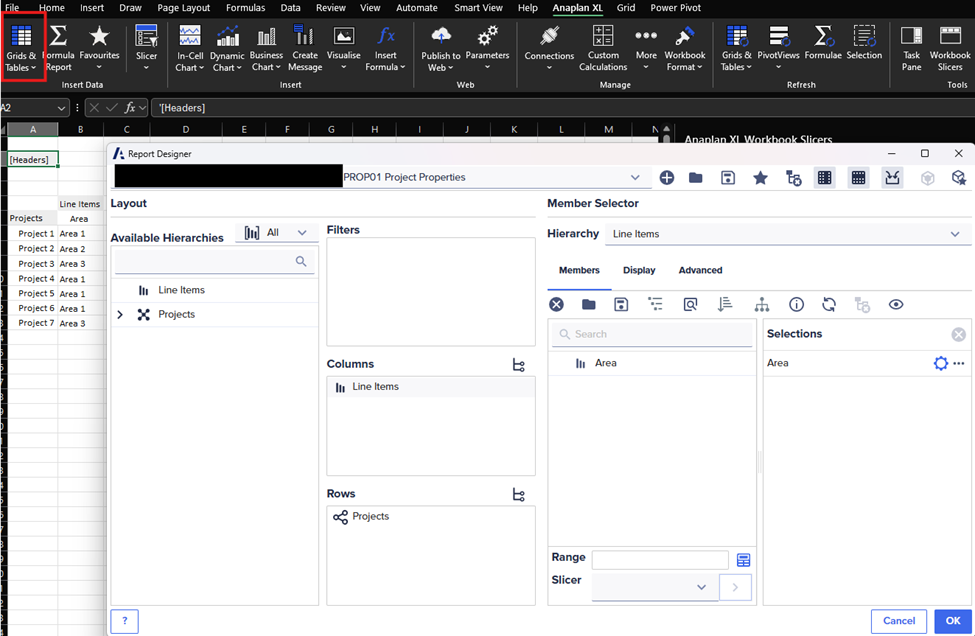Toggle the eye preview icon in Member Selector
This screenshot has height=636, width=975.
click(x=895, y=304)
